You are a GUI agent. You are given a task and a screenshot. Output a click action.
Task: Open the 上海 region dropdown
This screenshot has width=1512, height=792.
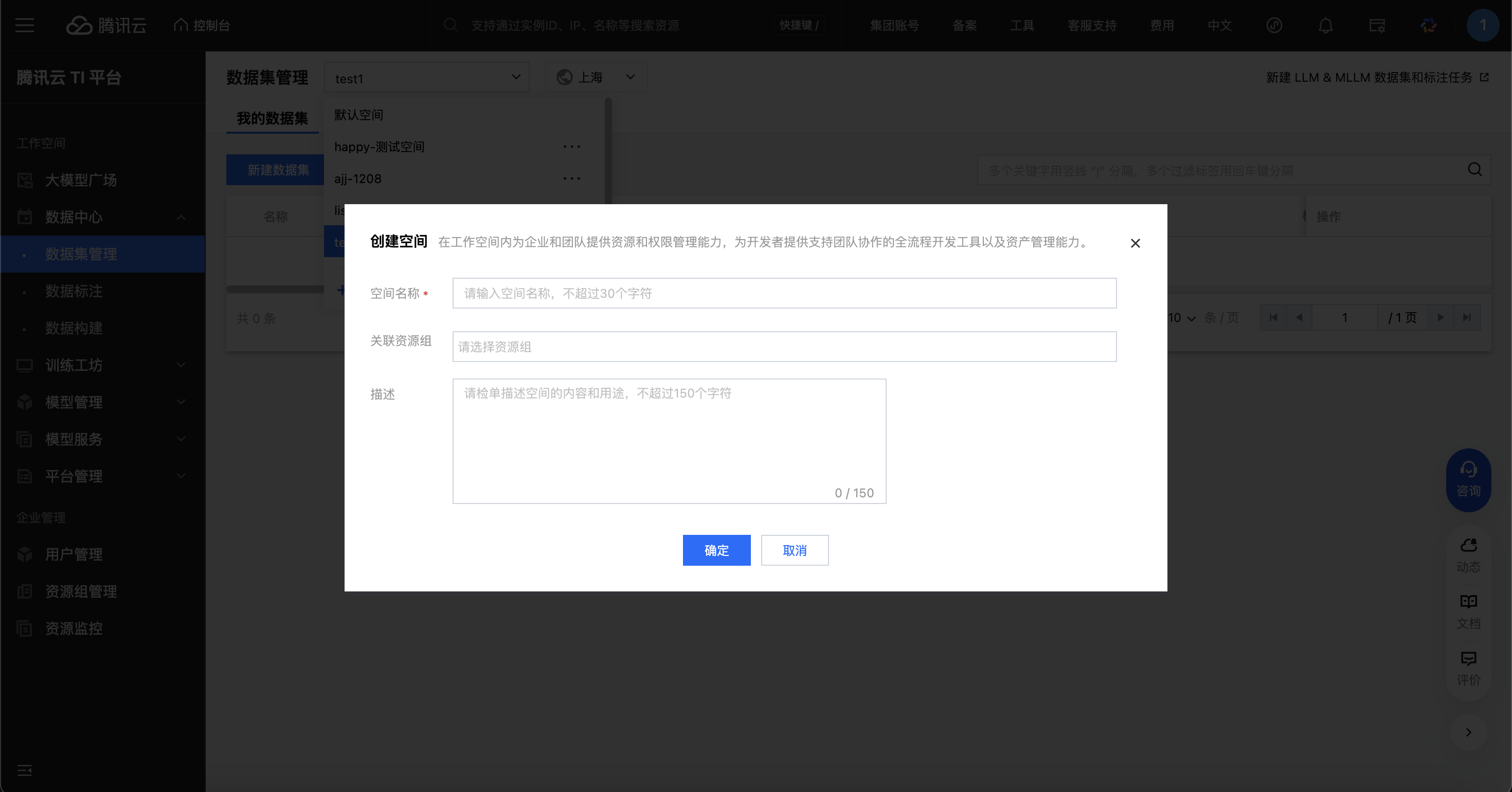click(596, 77)
